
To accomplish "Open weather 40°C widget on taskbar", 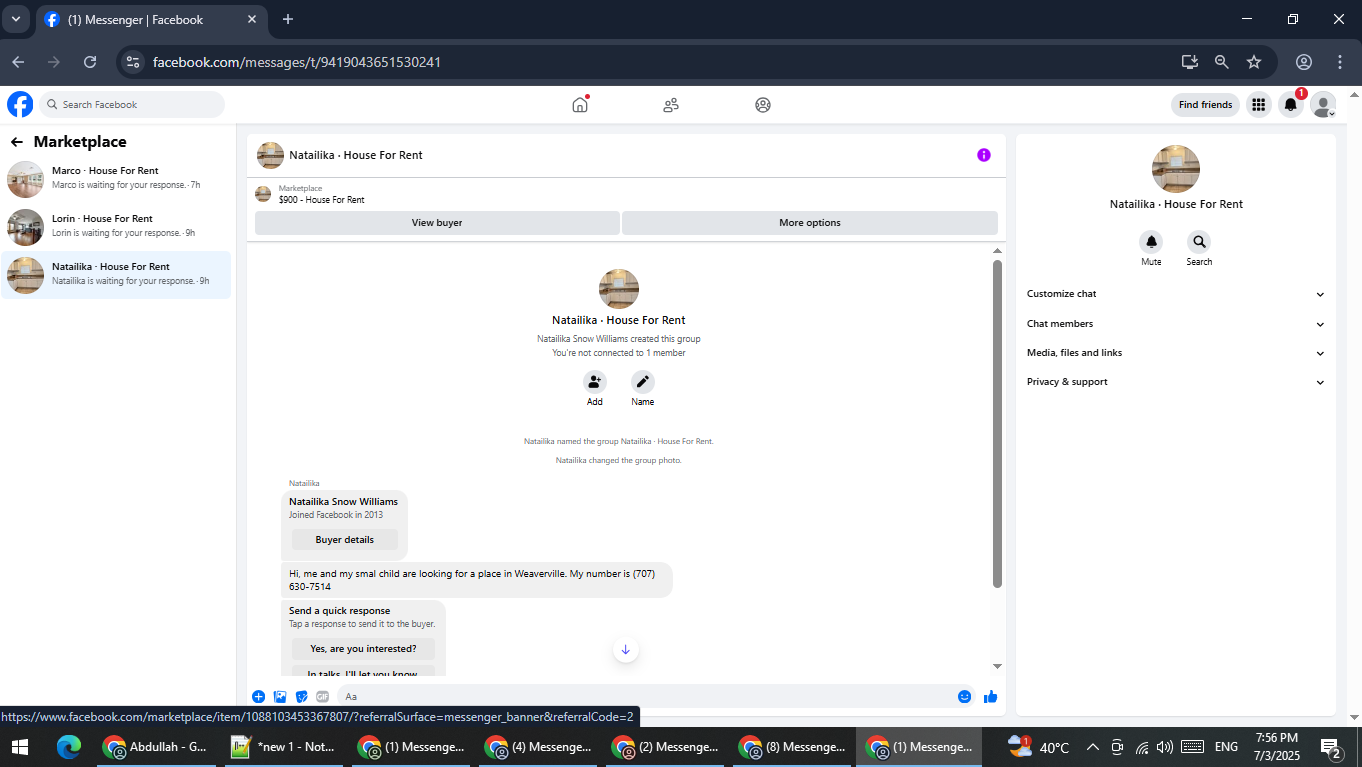I will pos(1040,747).
